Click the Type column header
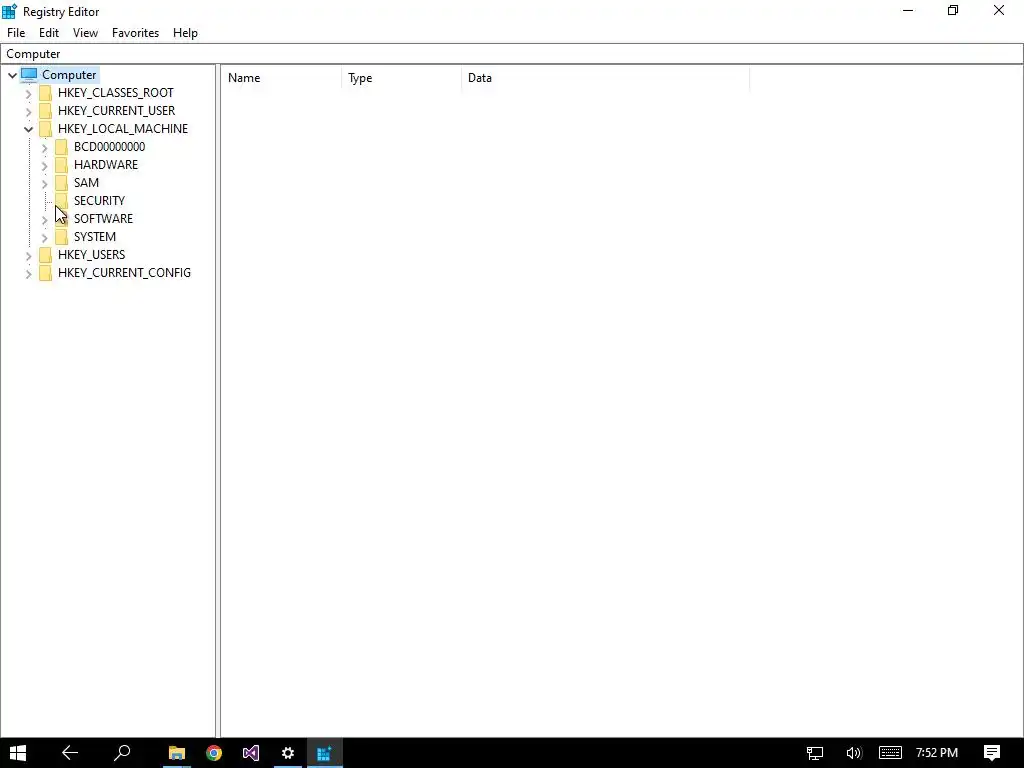 tap(402, 78)
